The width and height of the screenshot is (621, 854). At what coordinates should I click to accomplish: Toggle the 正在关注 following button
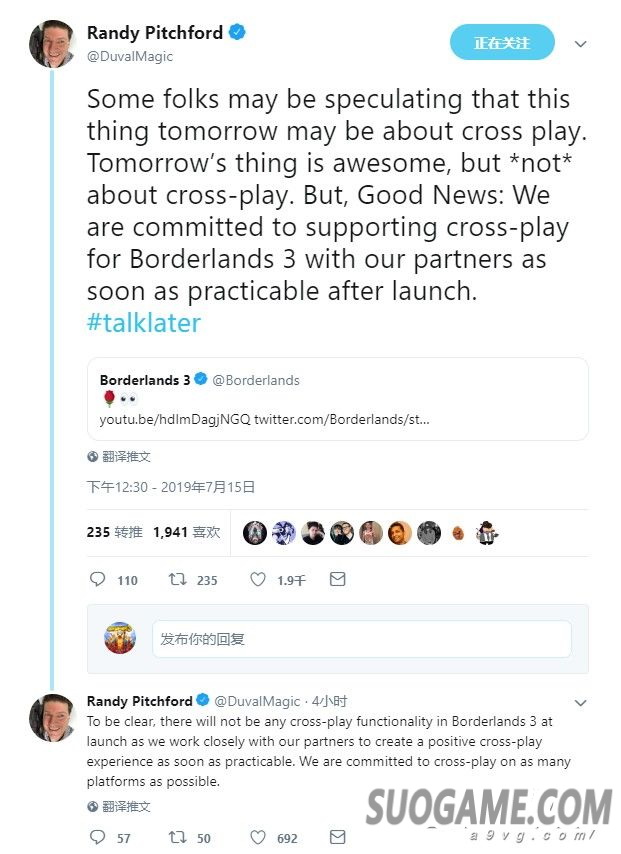click(x=501, y=43)
